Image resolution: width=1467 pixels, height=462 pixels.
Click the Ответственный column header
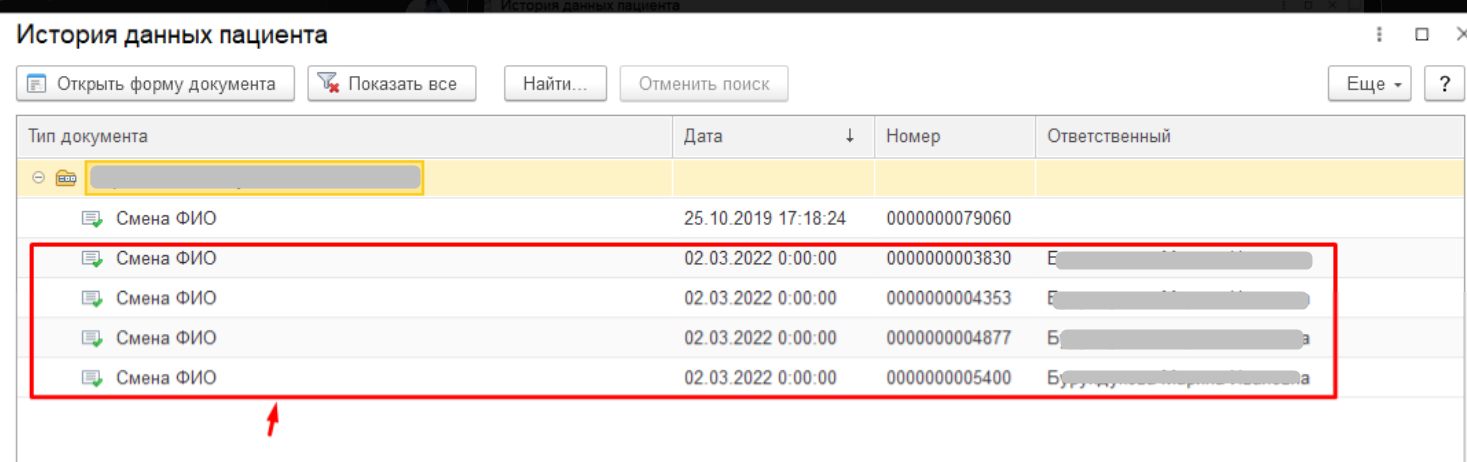[x=1240, y=137]
